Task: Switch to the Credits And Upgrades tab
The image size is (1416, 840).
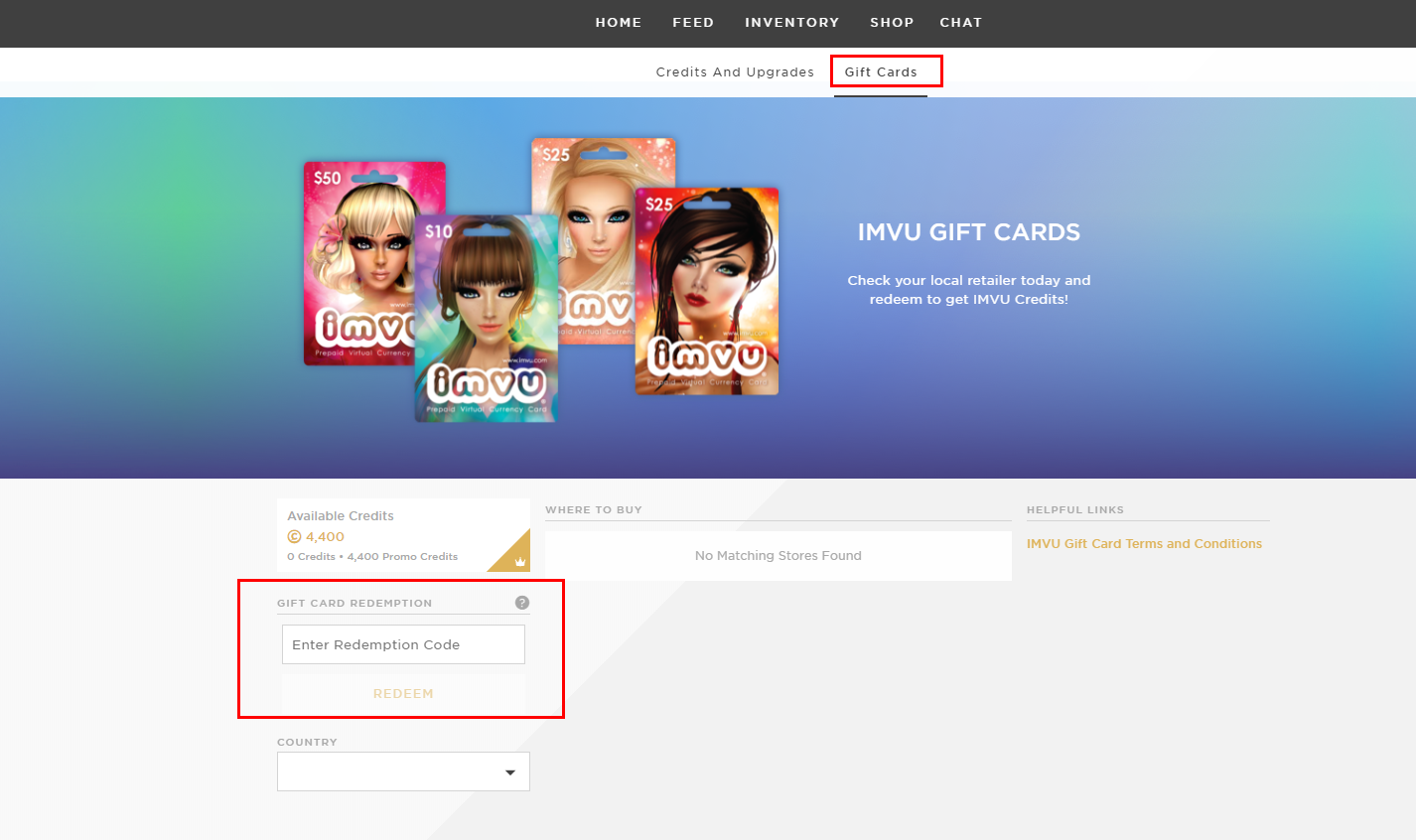Action: [x=734, y=71]
